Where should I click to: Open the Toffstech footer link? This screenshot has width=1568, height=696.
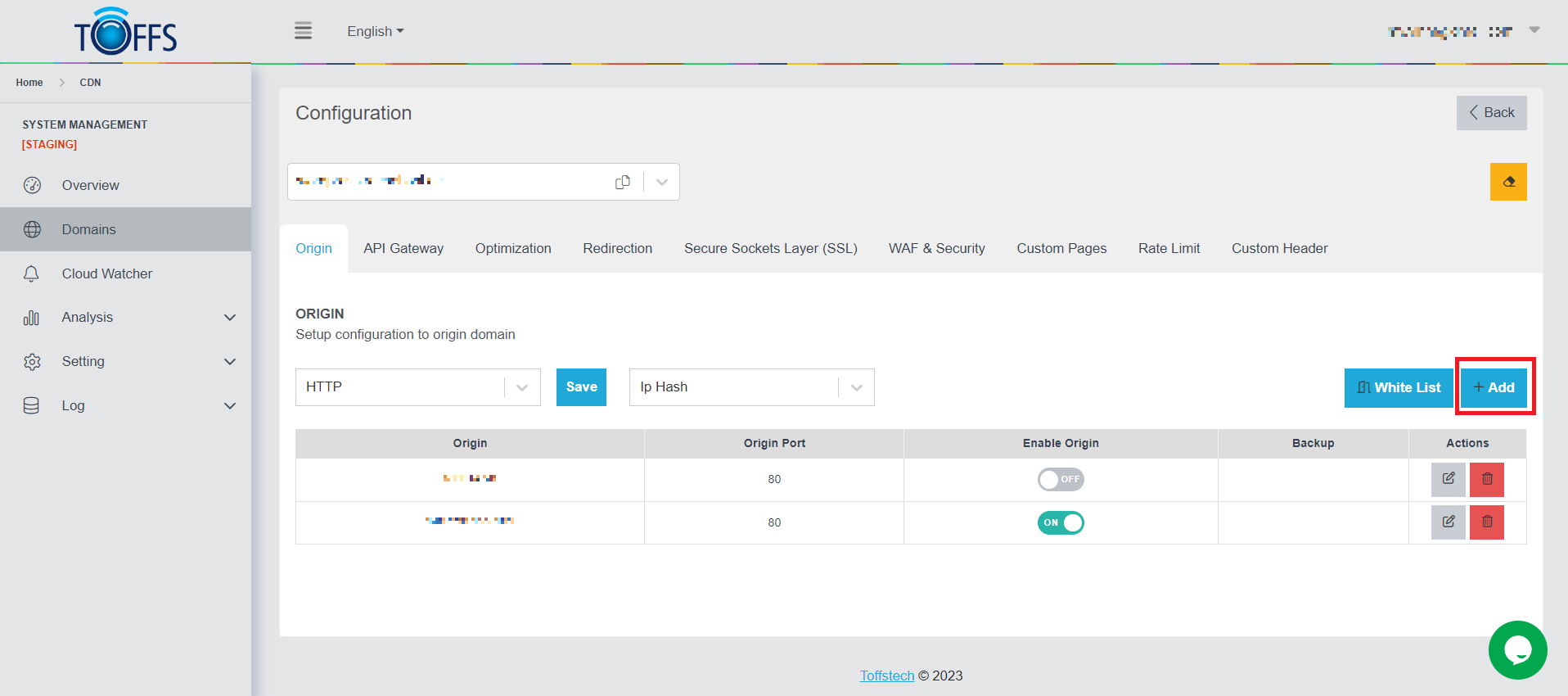(886, 676)
